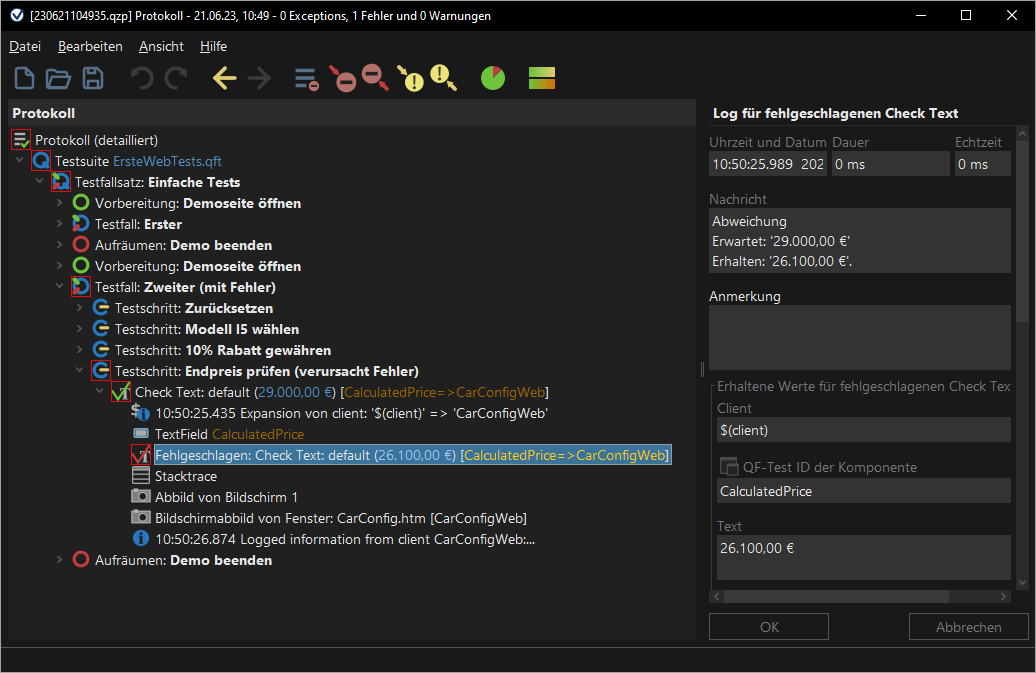Screen dimensions: 1036x673
Task: Click the Testfallsatz Einfache Tests icon
Action: (61, 182)
